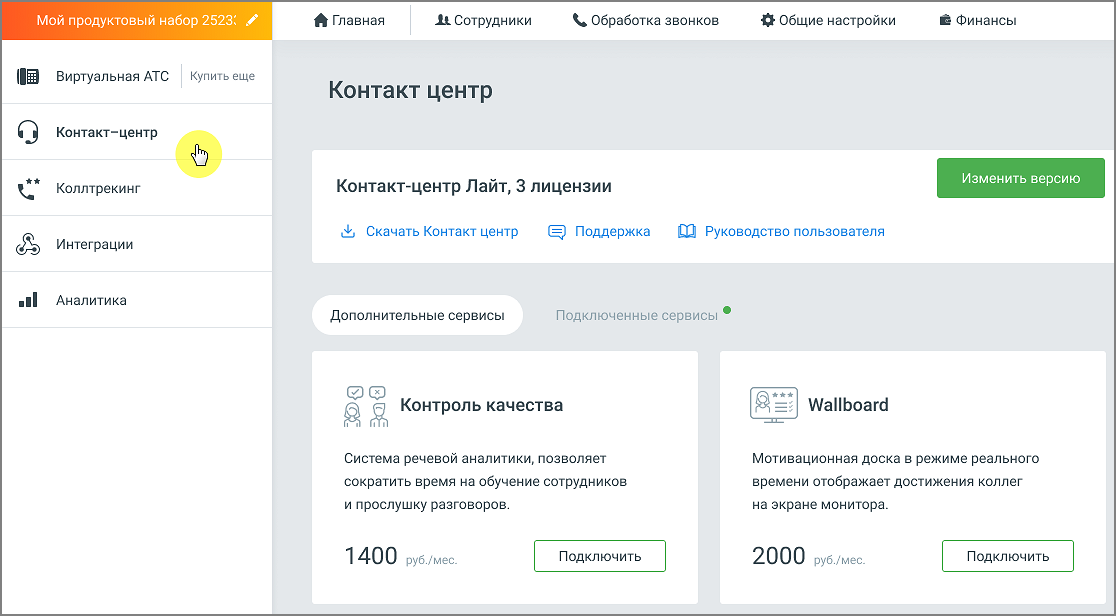This screenshot has width=1116, height=616.
Task: Switch to Подключенные сервисы tab
Action: 636,315
